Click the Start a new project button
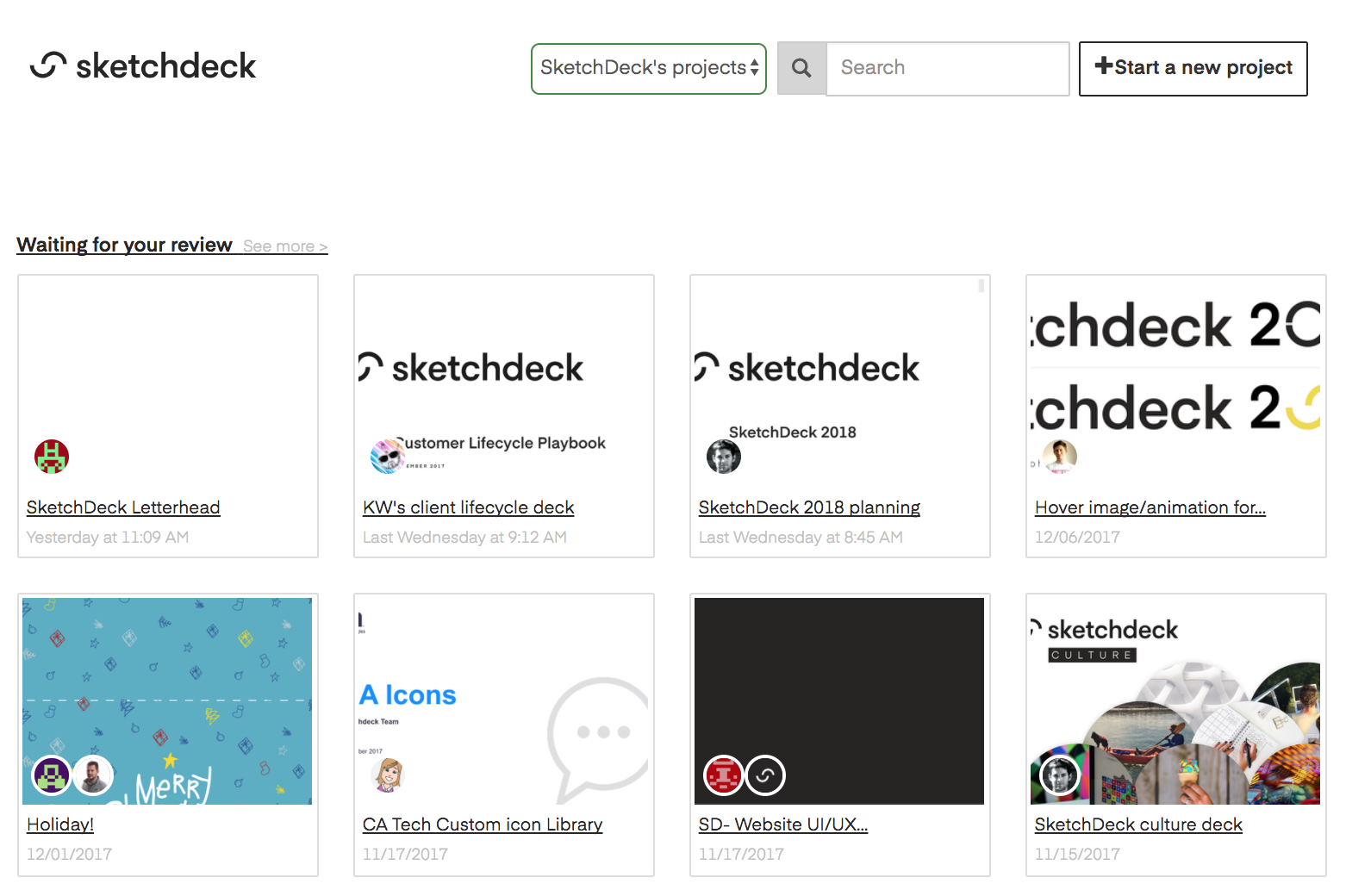1346x896 pixels. coord(1193,68)
